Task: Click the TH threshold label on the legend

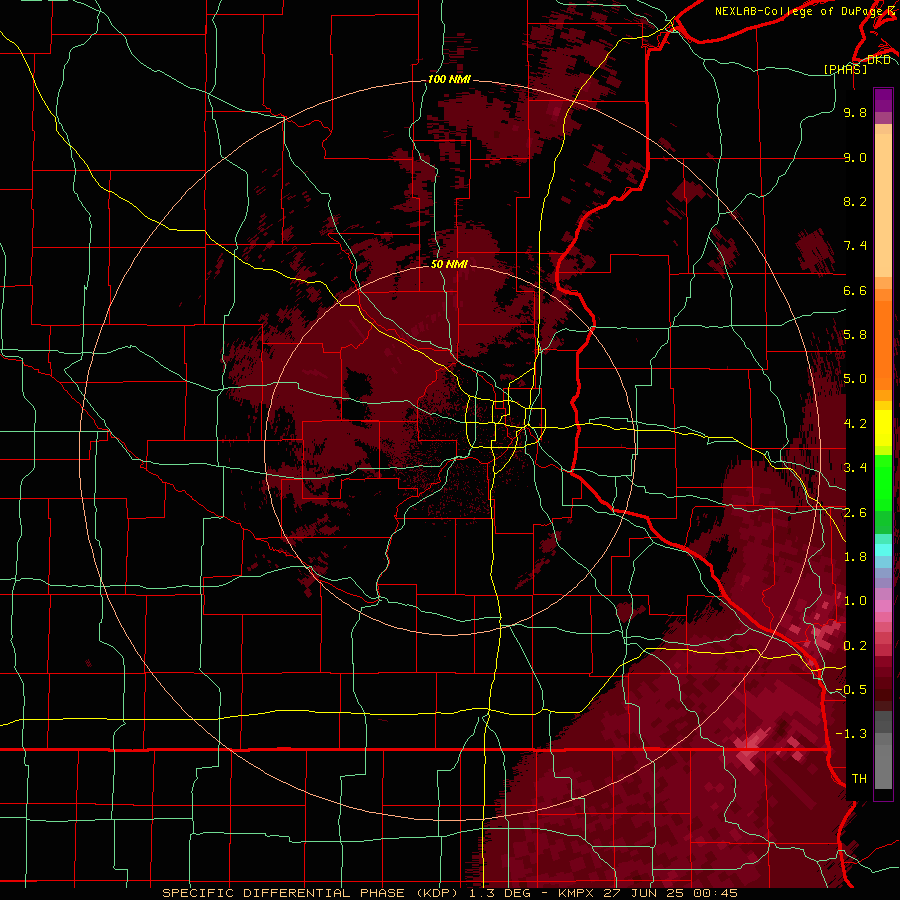Action: pyautogui.click(x=859, y=778)
